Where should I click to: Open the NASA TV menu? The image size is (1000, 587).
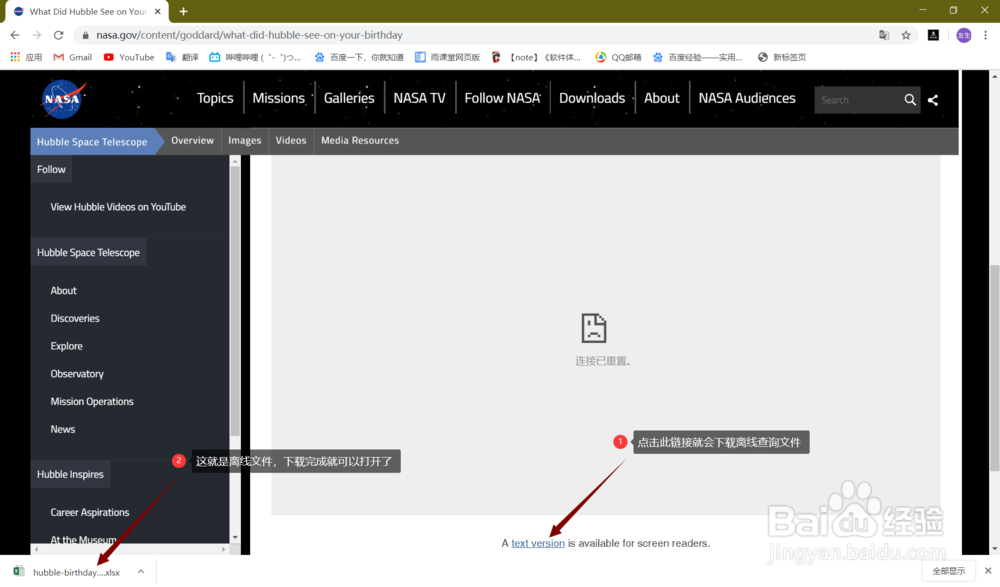(x=419, y=98)
